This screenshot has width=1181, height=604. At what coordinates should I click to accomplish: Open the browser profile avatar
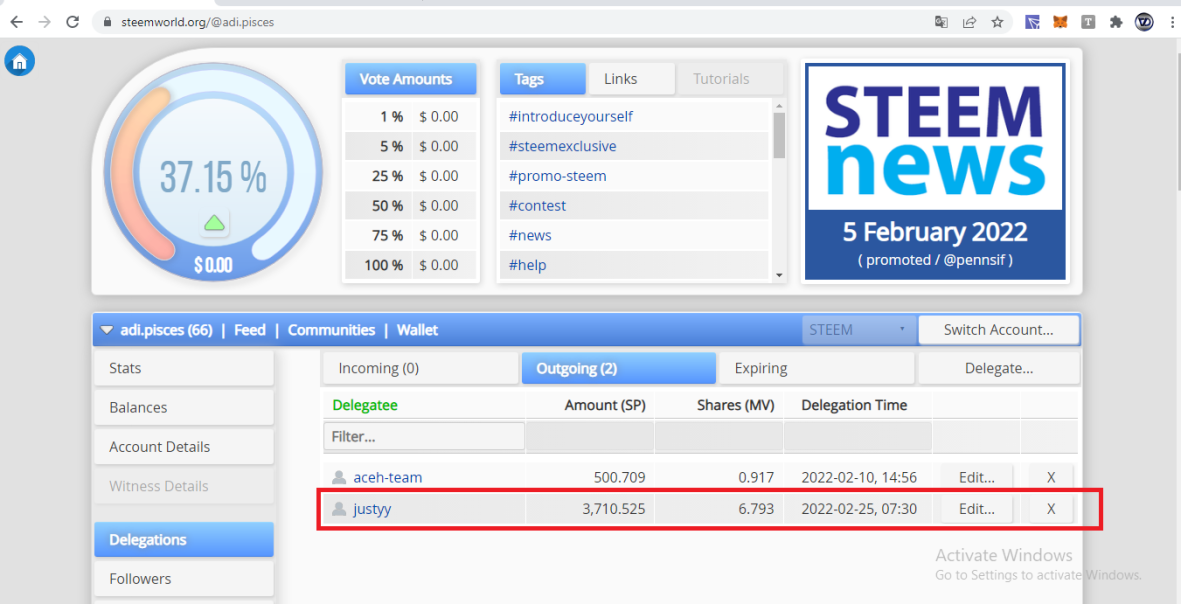(1144, 22)
